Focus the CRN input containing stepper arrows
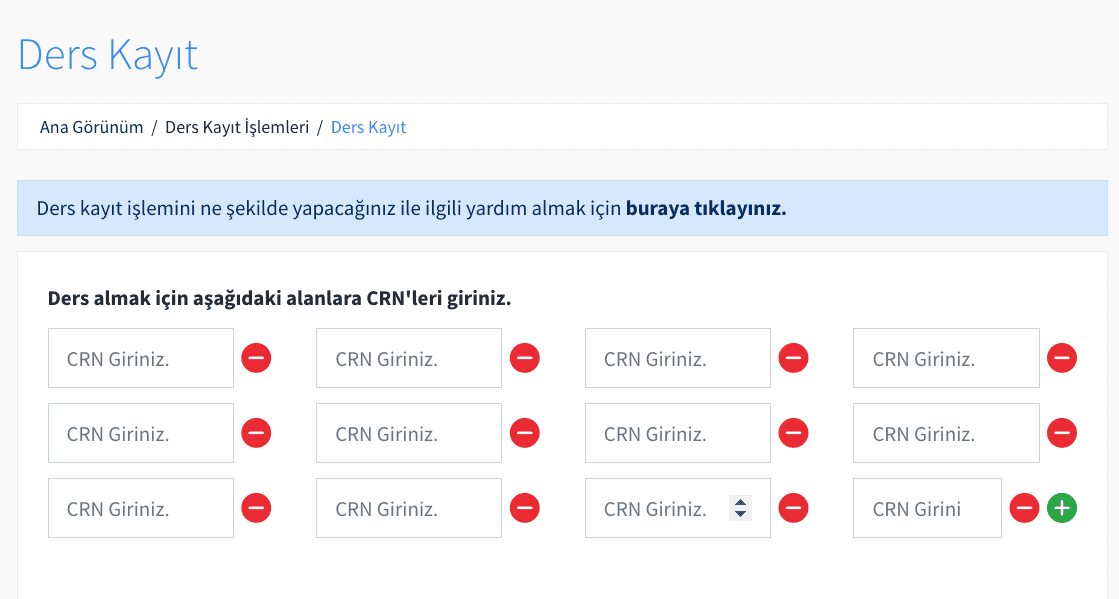Image resolution: width=1119 pixels, height=599 pixels. tap(660, 508)
